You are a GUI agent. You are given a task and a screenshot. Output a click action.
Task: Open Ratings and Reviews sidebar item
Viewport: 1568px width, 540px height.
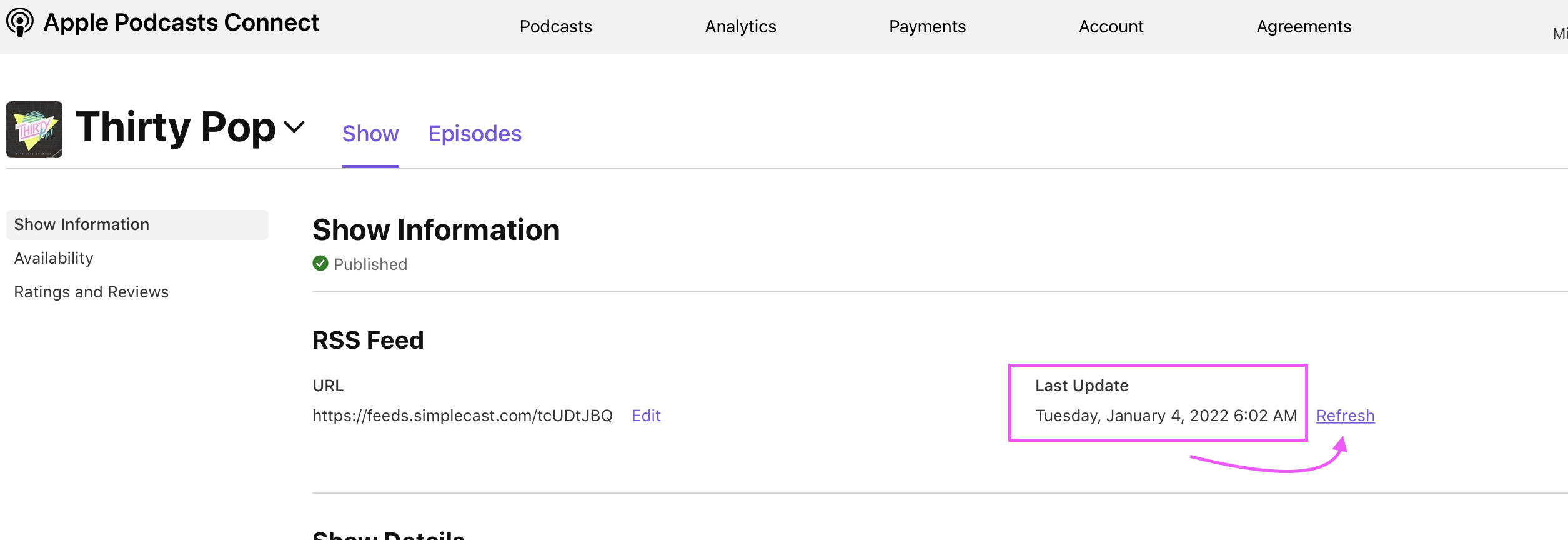tap(91, 292)
